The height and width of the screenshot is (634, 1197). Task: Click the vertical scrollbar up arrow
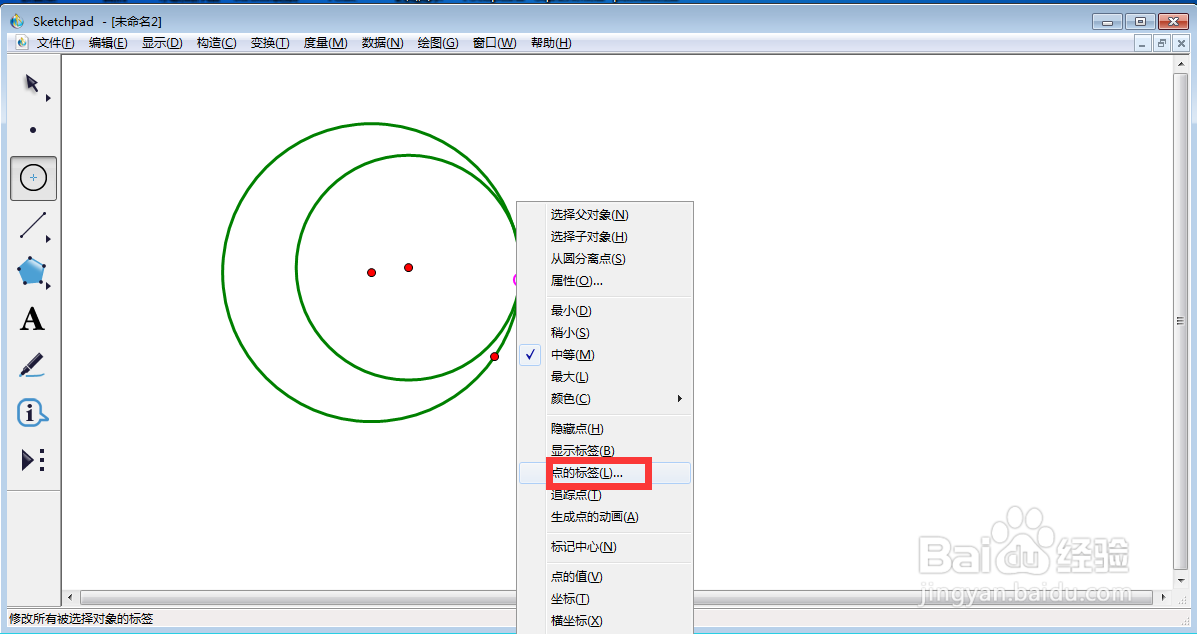pos(1181,65)
